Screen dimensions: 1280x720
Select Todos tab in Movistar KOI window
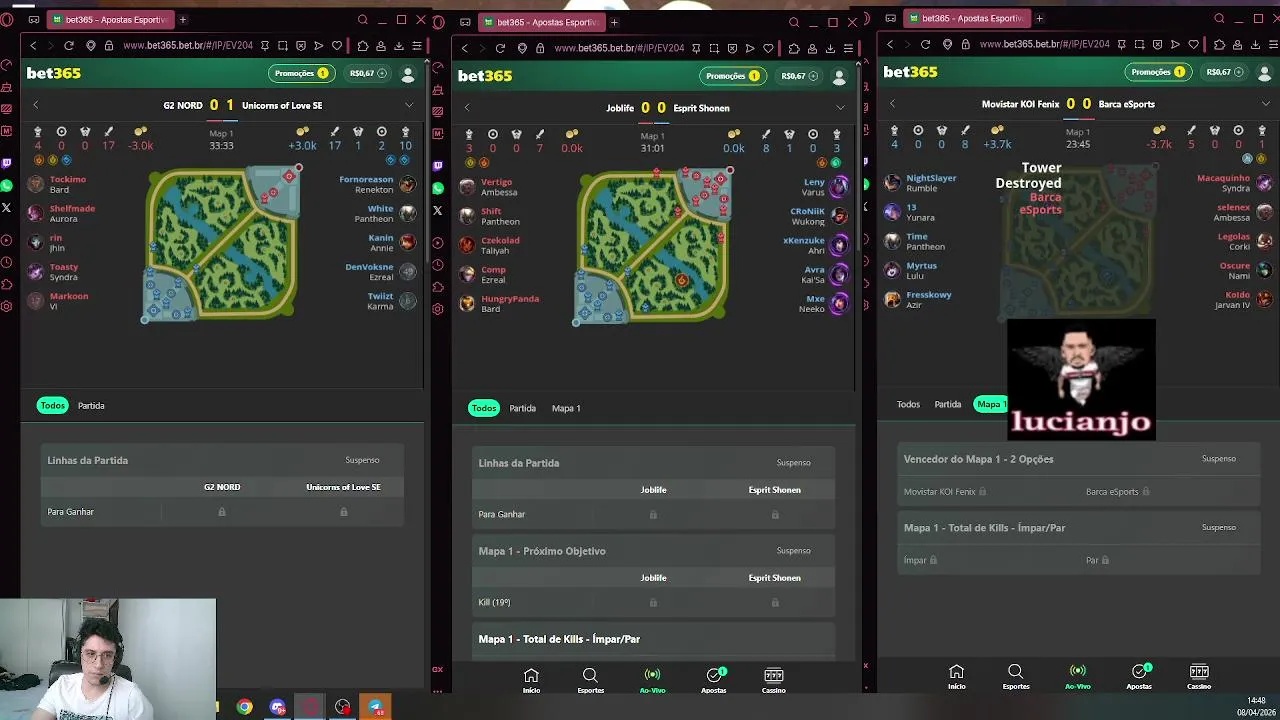click(908, 404)
